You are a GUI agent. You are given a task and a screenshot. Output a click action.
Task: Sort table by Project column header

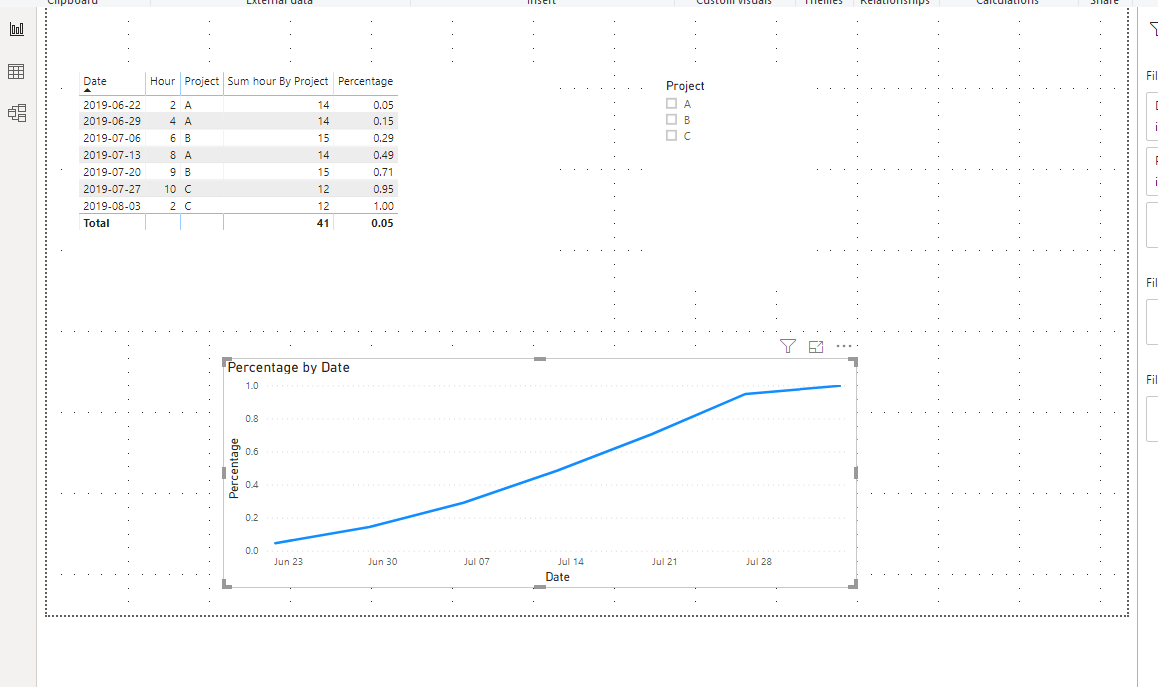point(202,81)
